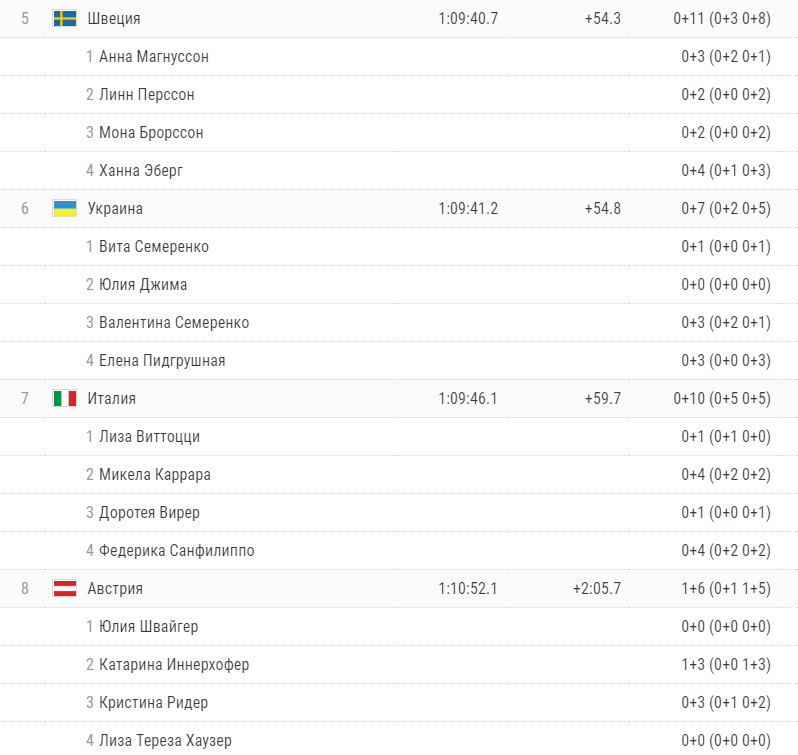Open athlete Анна Магнуссон
798x755 pixels.
pos(154,56)
